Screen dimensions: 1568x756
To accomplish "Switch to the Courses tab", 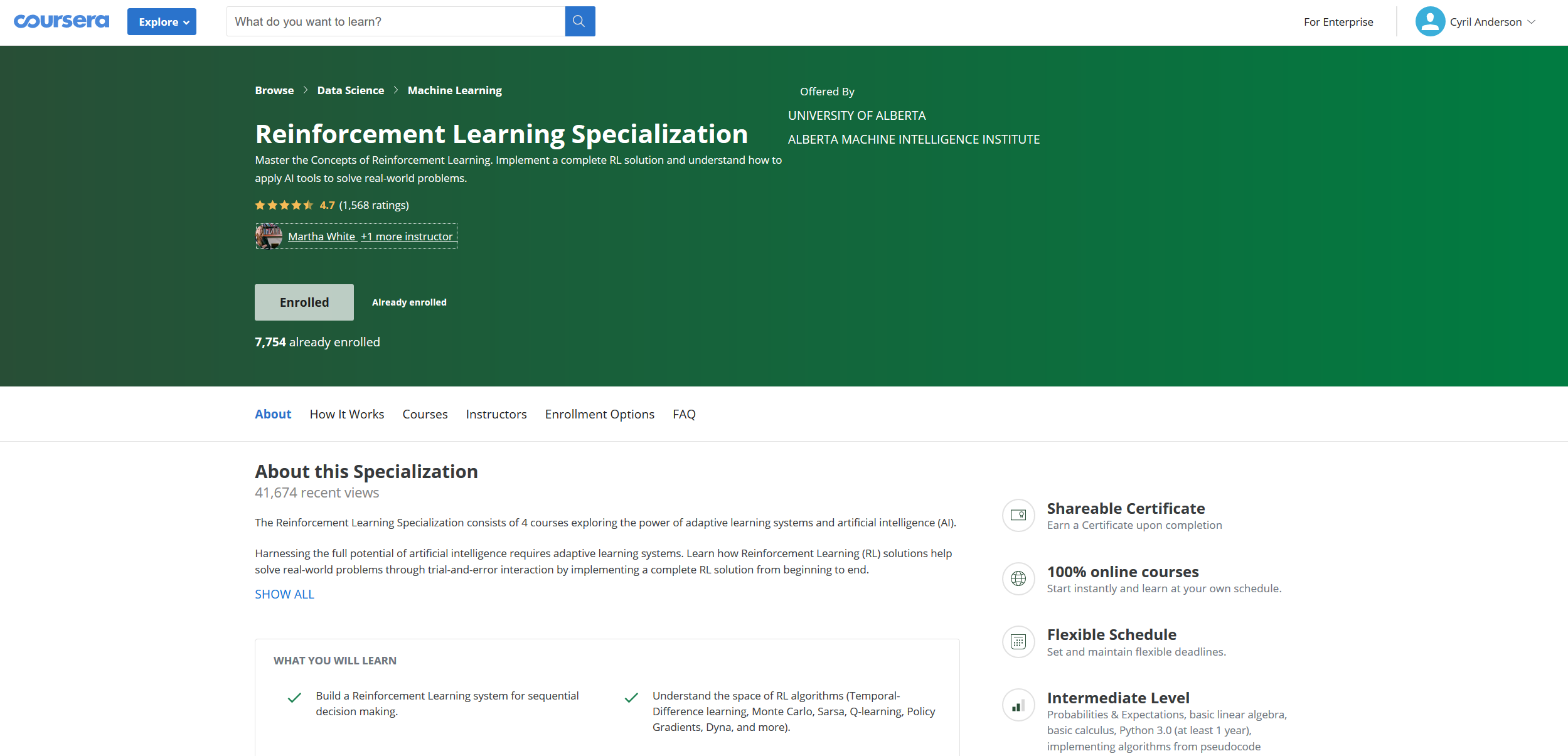I will click(425, 414).
